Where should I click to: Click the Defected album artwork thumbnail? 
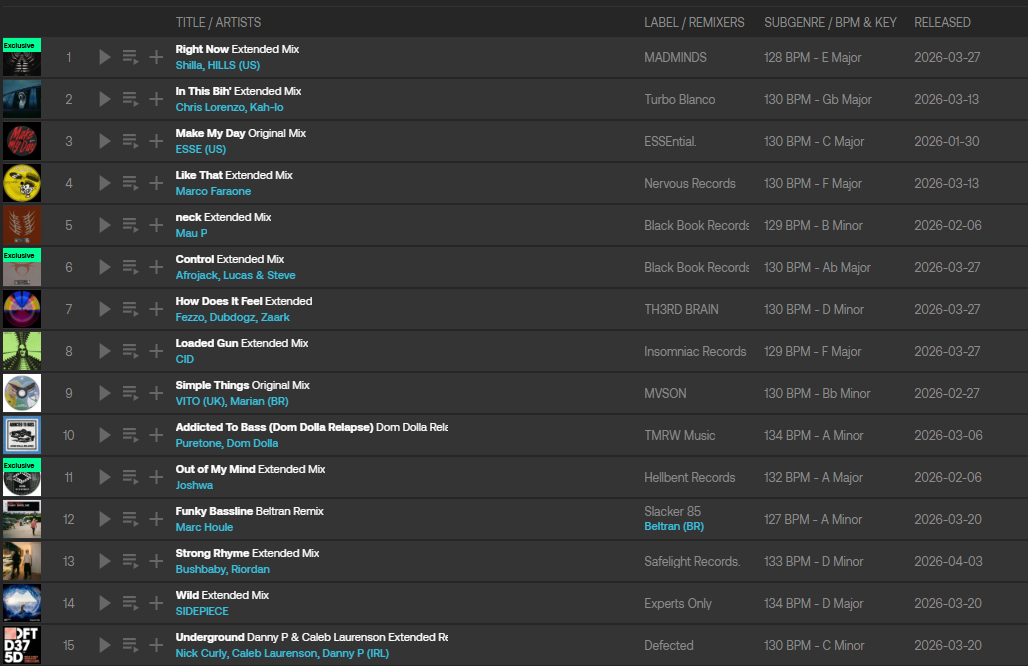pos(22,645)
